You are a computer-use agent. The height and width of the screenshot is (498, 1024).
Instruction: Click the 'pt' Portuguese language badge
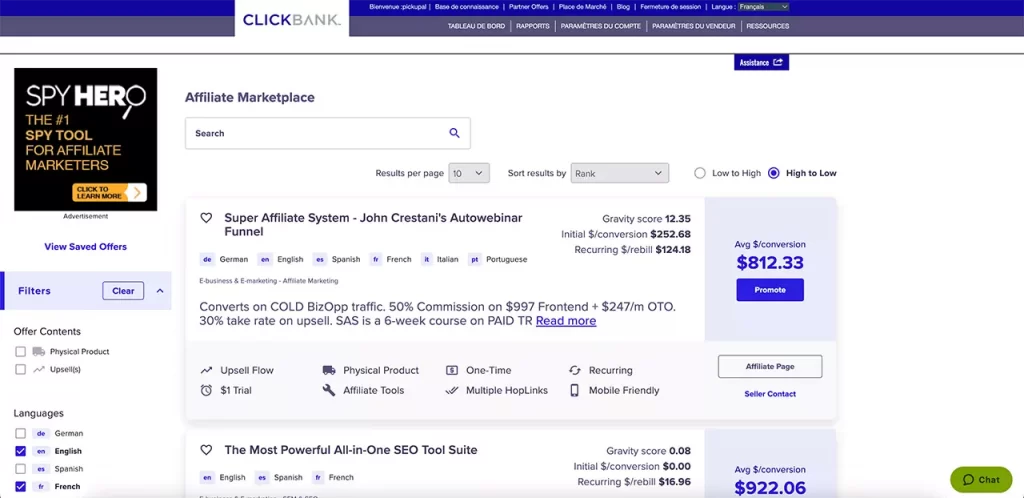click(x=475, y=259)
